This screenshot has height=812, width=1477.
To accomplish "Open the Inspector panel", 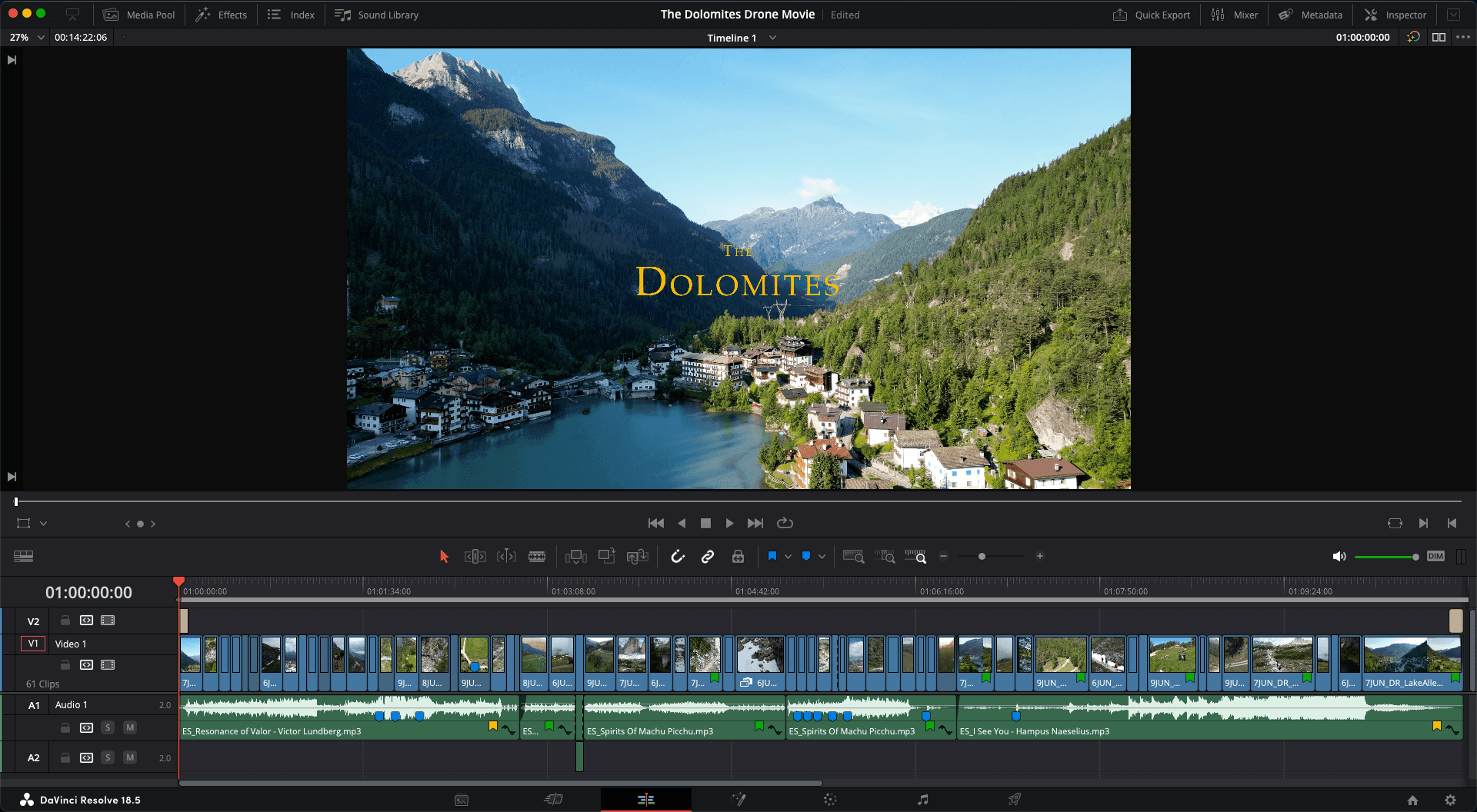I will (1395, 15).
